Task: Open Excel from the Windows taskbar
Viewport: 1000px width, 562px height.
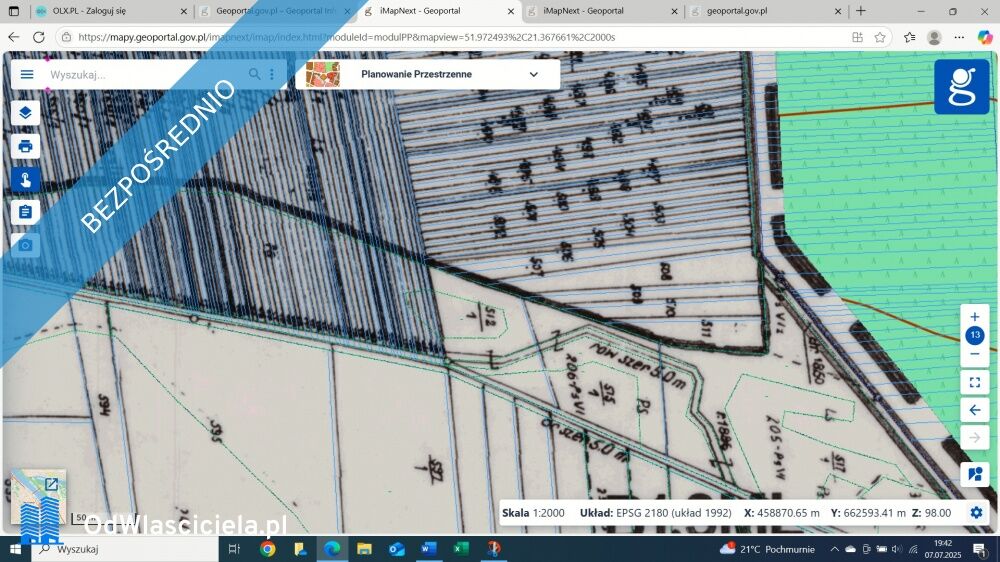Action: click(461, 549)
